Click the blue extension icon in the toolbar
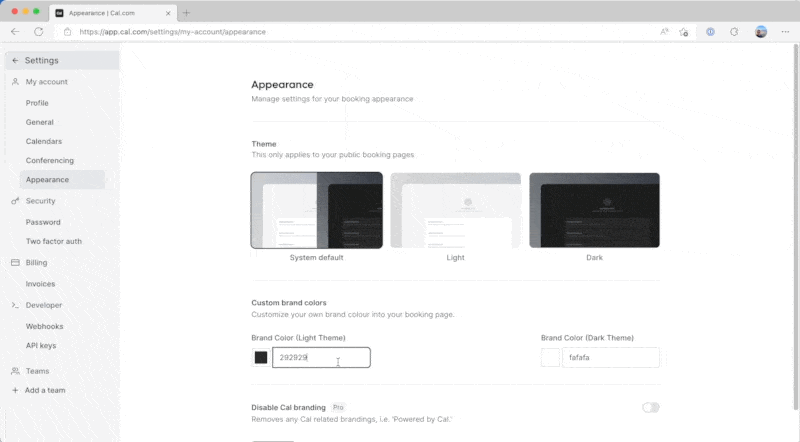Viewport: 800px width, 442px height. point(710,32)
